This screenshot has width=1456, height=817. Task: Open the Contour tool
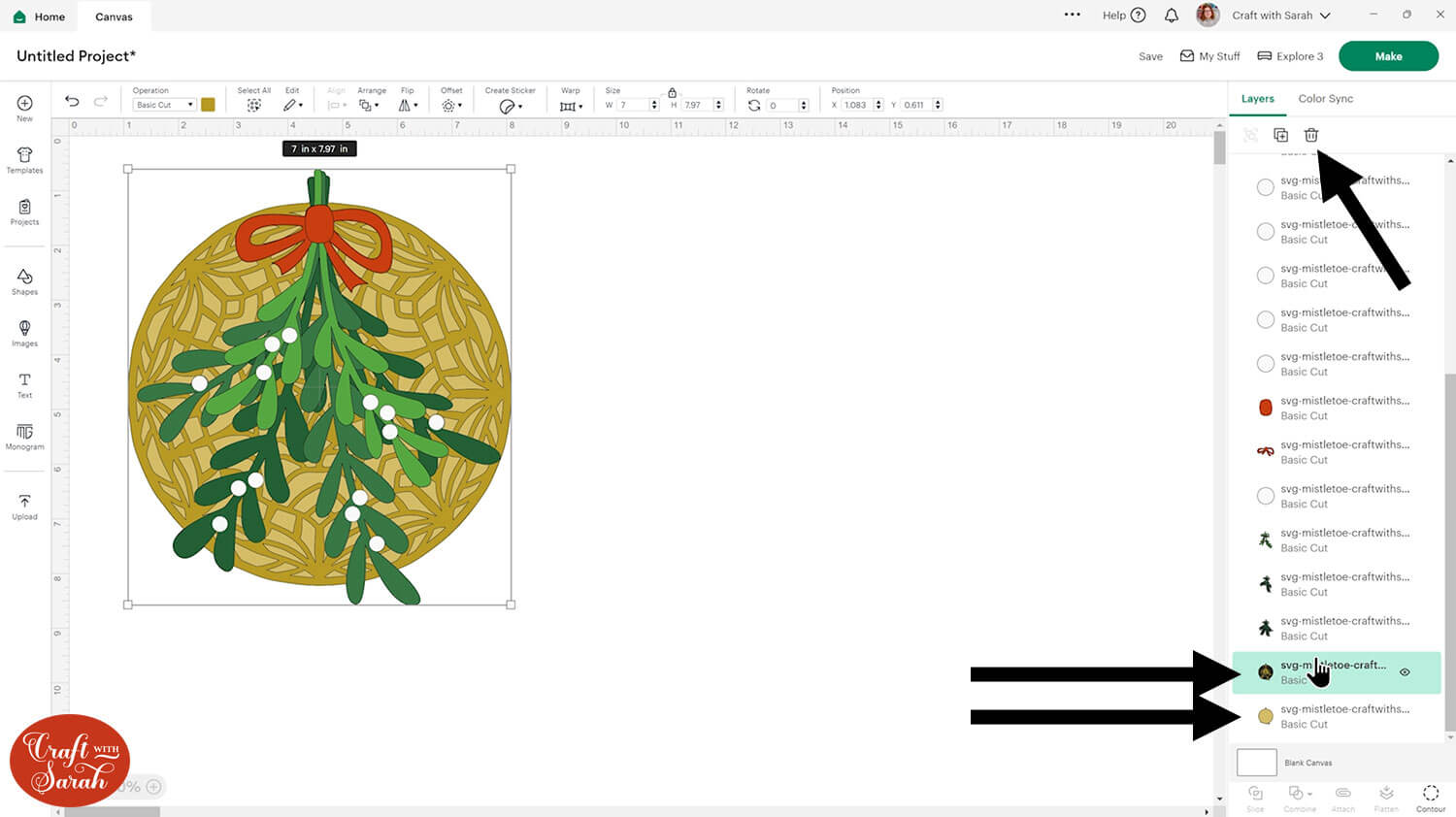coord(1431,798)
